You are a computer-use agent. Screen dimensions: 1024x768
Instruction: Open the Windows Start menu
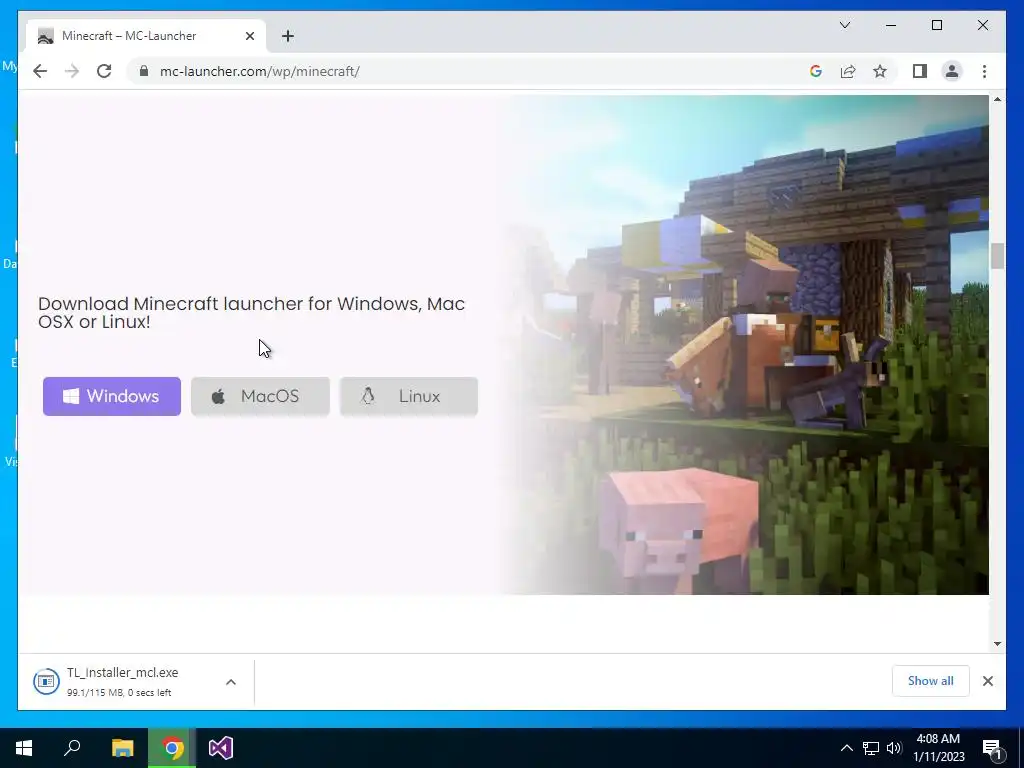pyautogui.click(x=24, y=748)
